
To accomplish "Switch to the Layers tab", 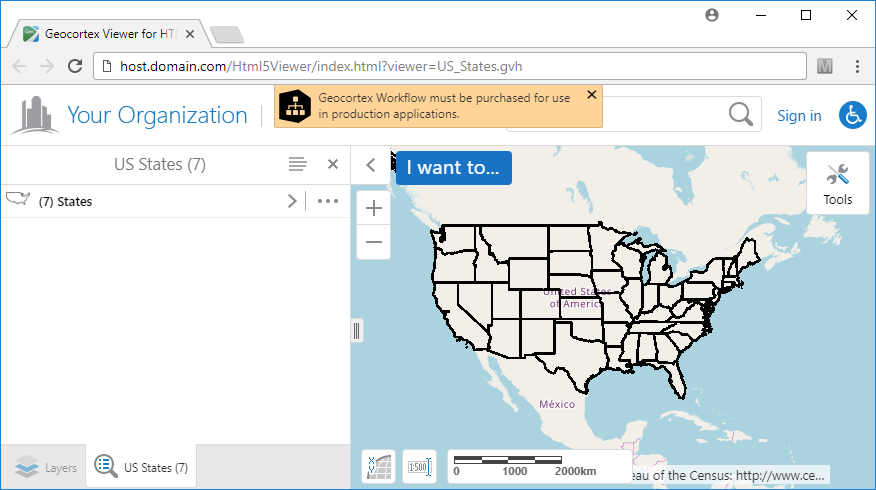I will pyautogui.click(x=46, y=467).
